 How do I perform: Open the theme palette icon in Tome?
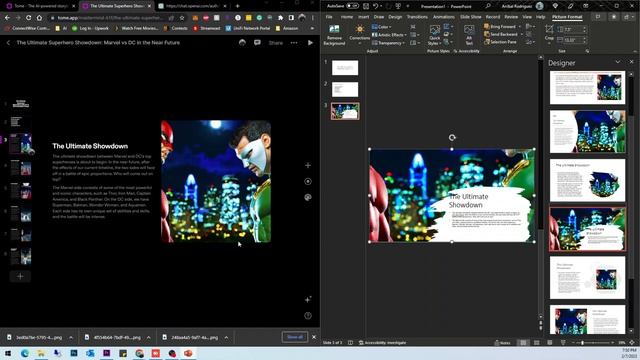308,197
